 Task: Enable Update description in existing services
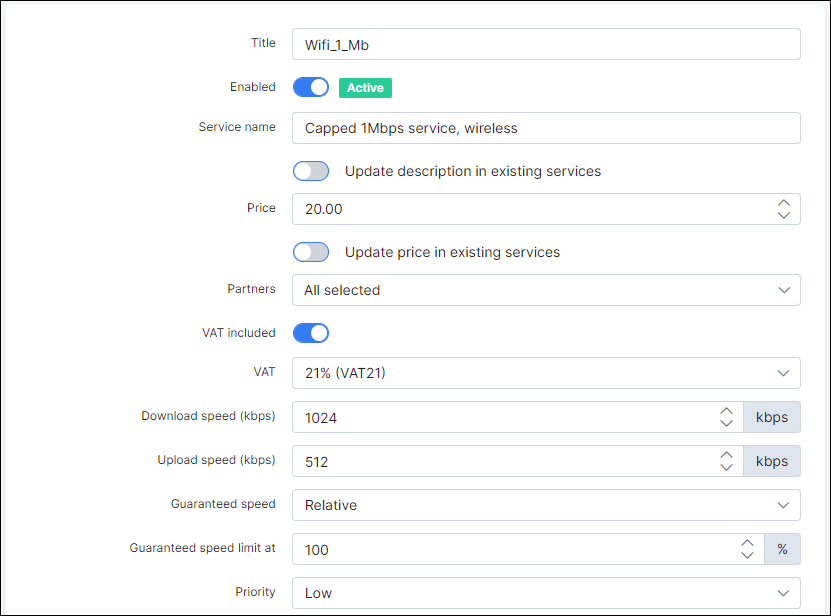[310, 170]
